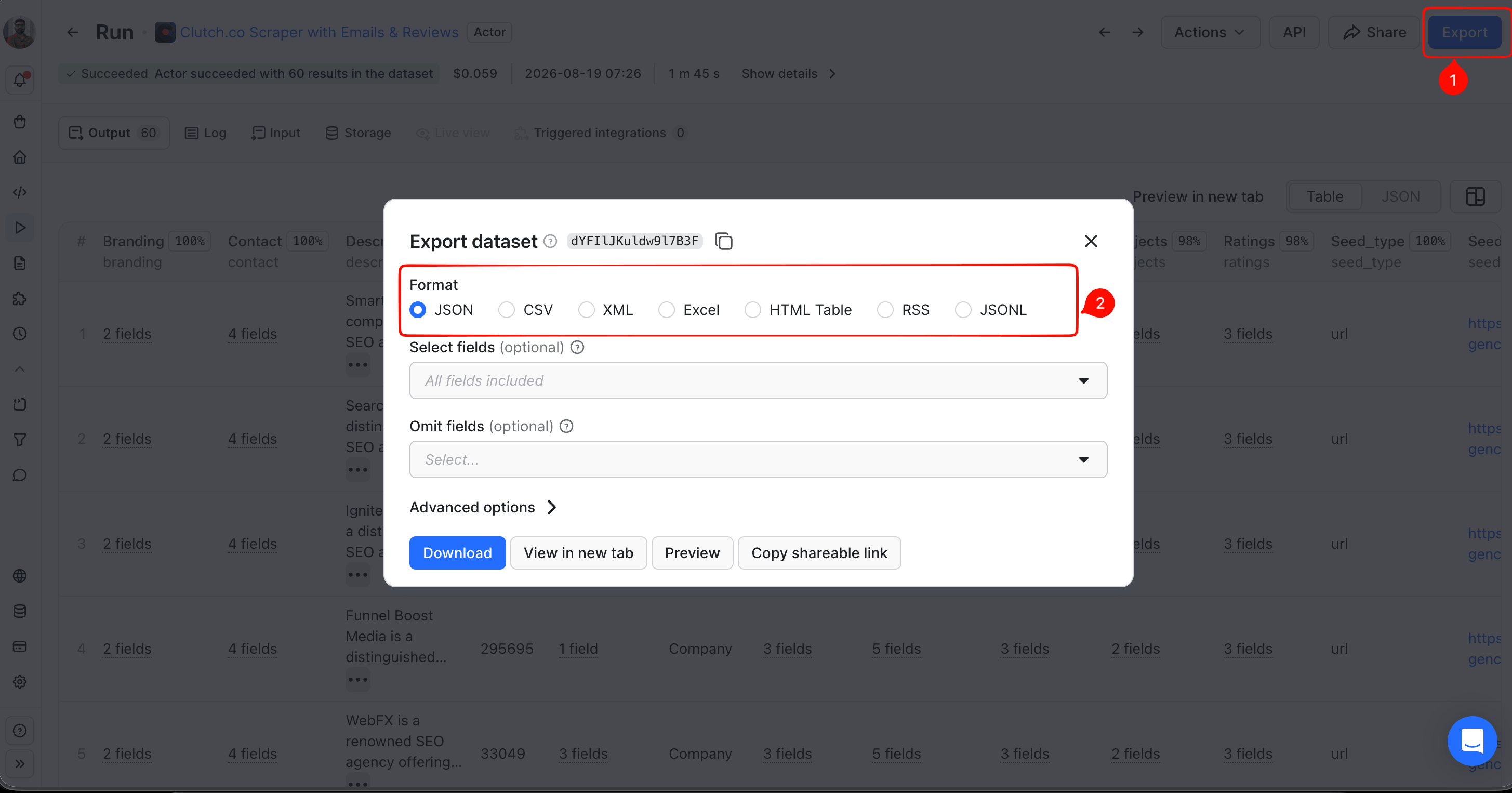The width and height of the screenshot is (1512, 793).
Task: Expand Advanced options section
Action: click(483, 507)
